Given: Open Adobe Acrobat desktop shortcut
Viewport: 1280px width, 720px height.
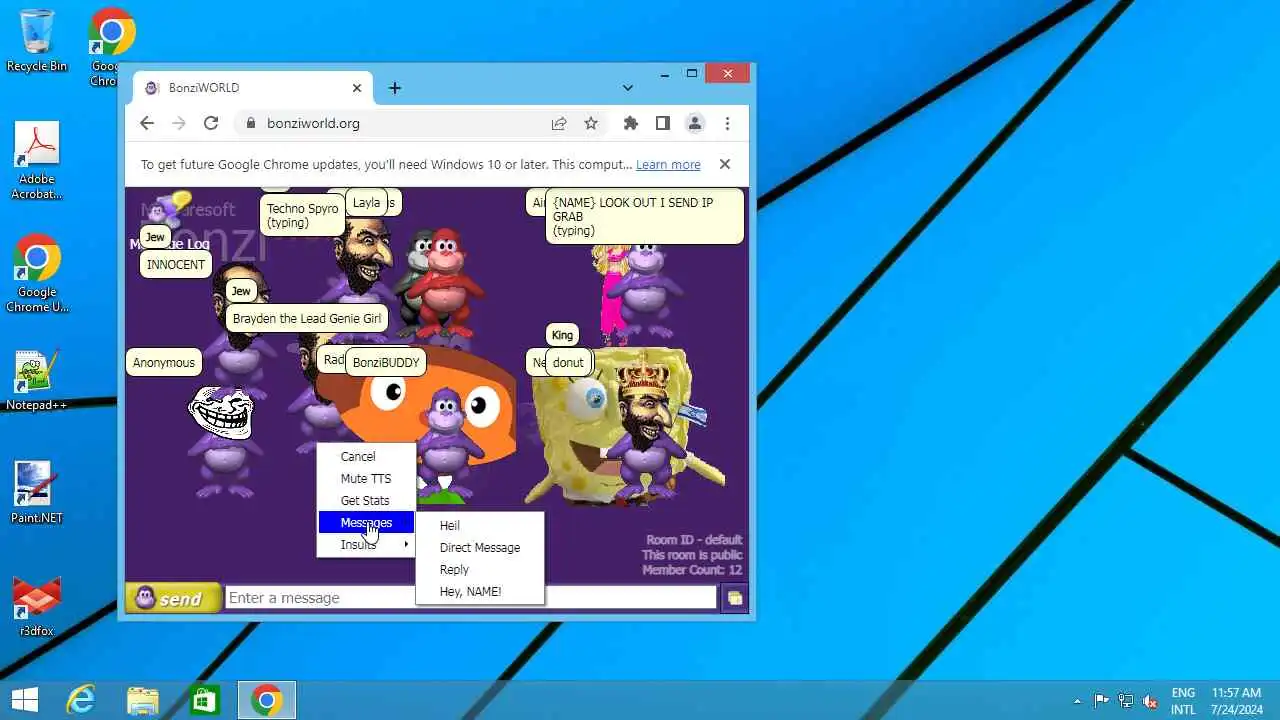Looking at the screenshot, I should tap(37, 160).
